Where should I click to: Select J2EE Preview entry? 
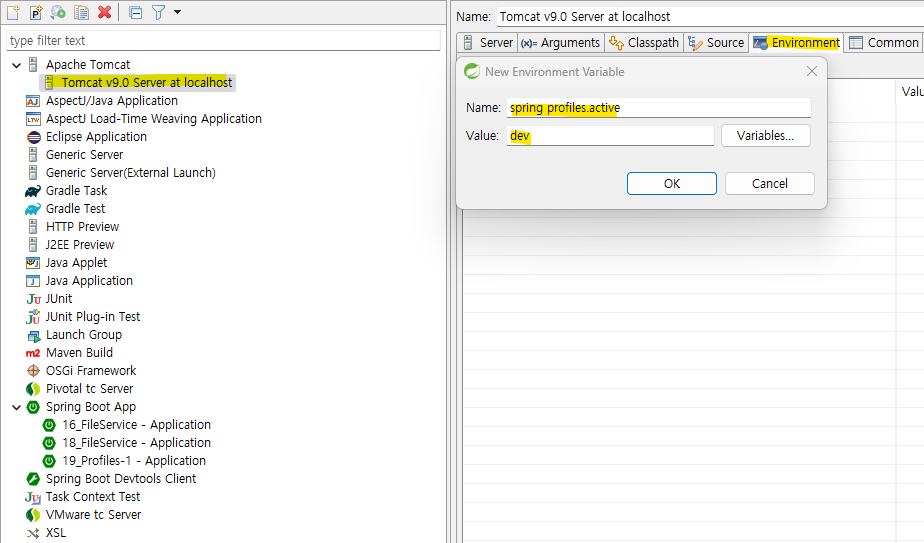tap(80, 245)
